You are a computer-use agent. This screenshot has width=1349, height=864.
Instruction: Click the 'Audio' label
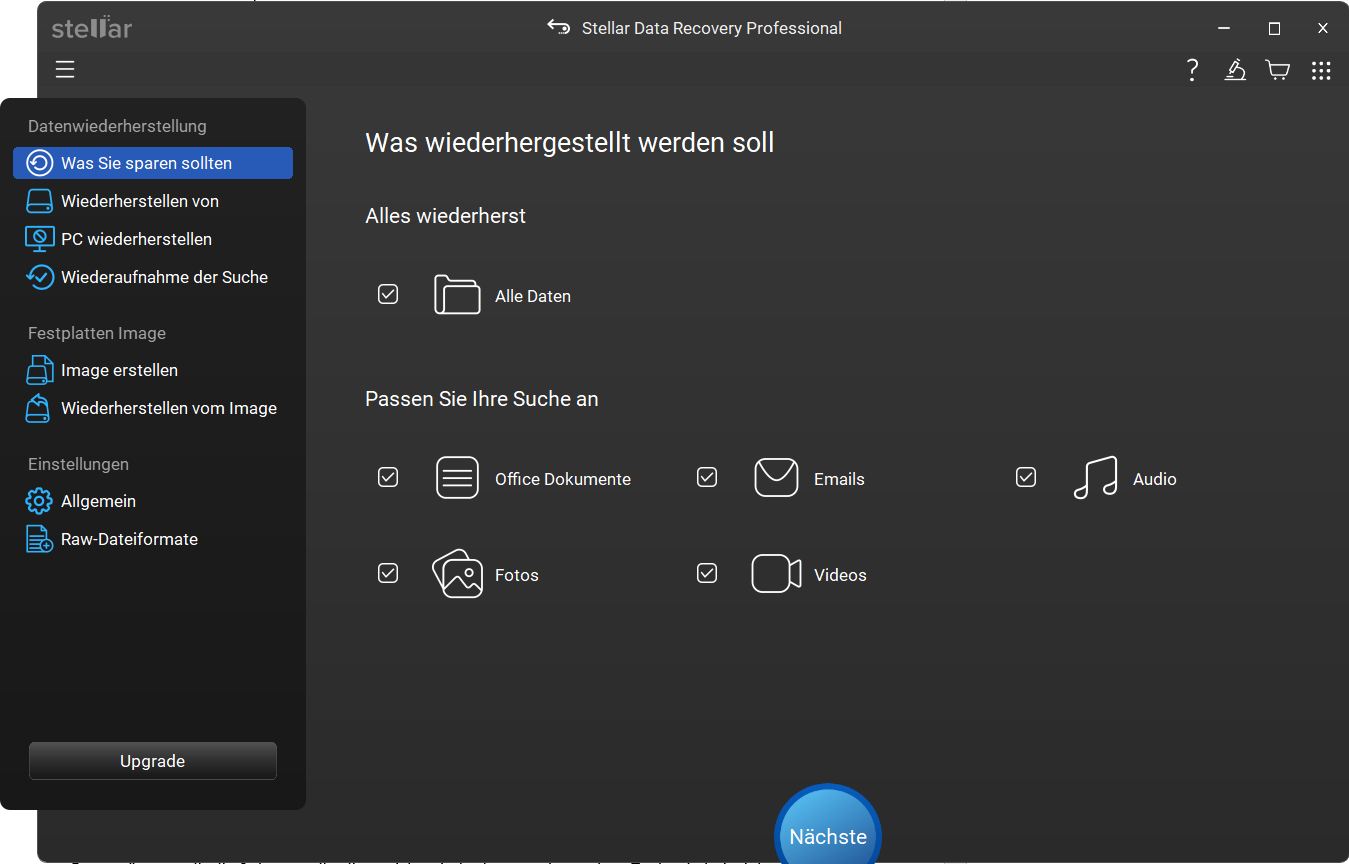click(x=1155, y=479)
